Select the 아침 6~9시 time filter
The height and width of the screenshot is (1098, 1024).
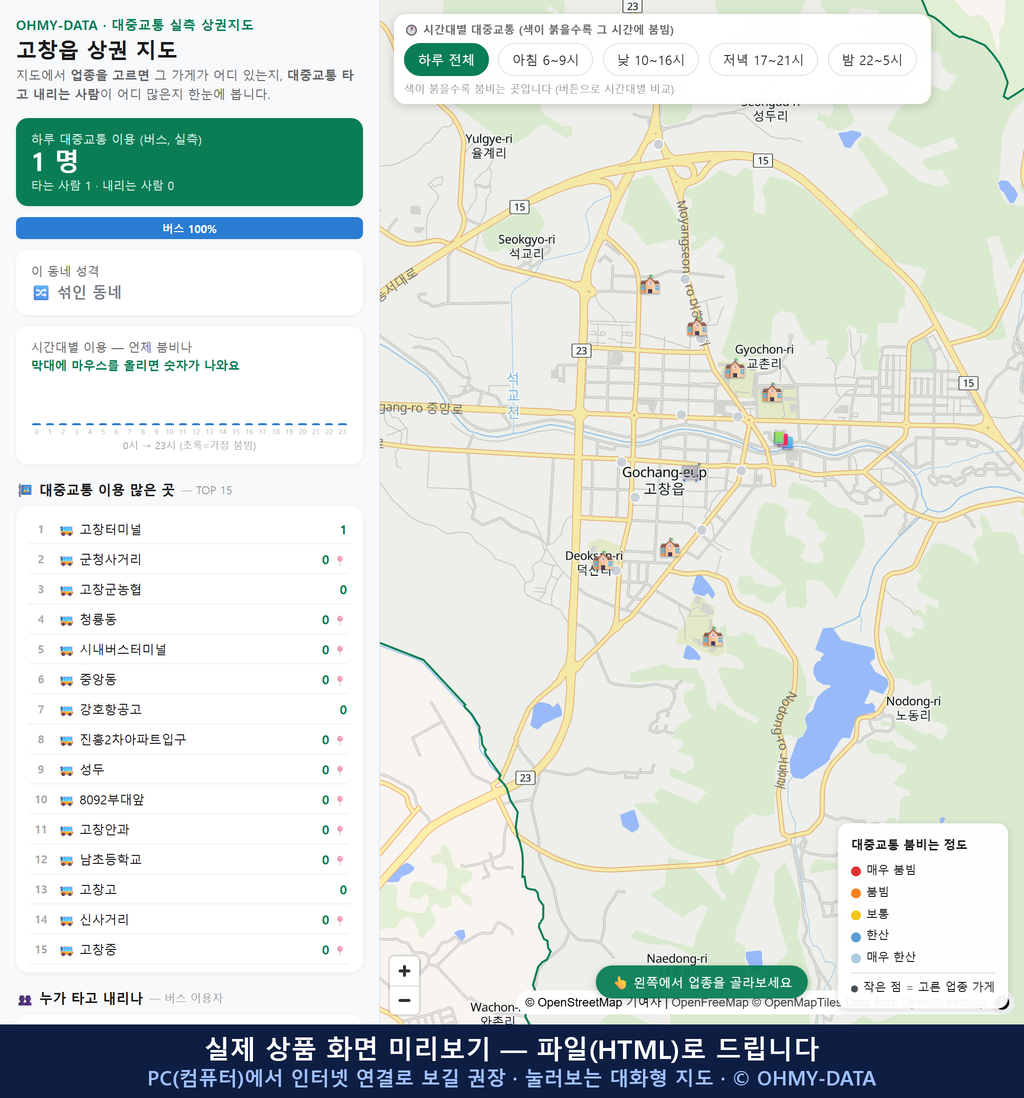(x=546, y=60)
